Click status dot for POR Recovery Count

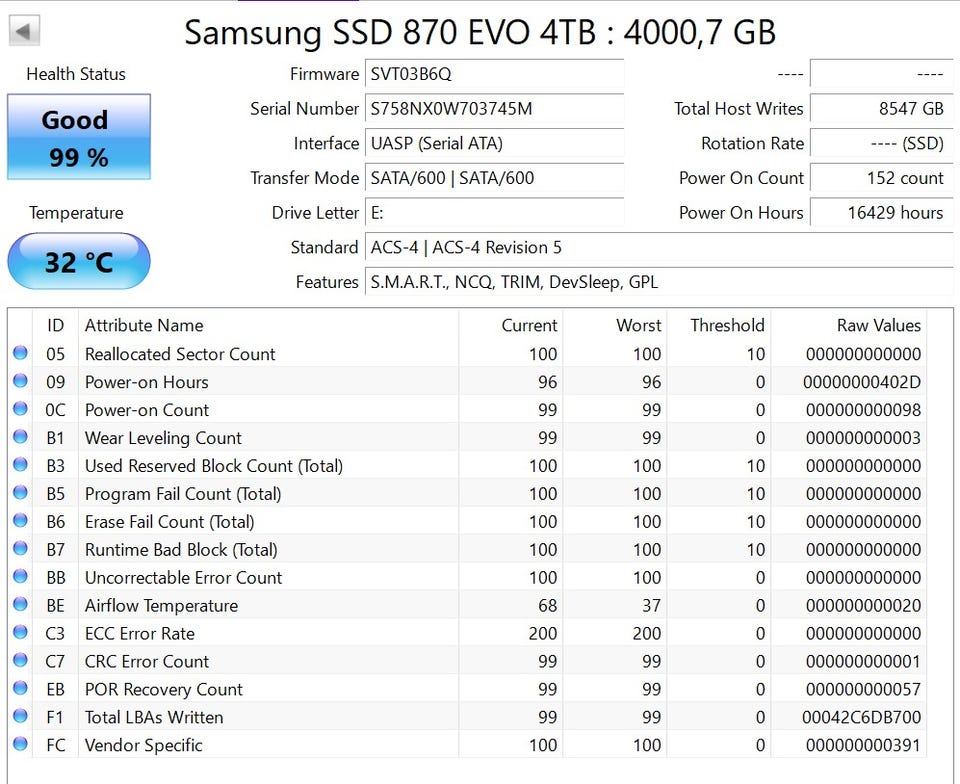[20, 688]
